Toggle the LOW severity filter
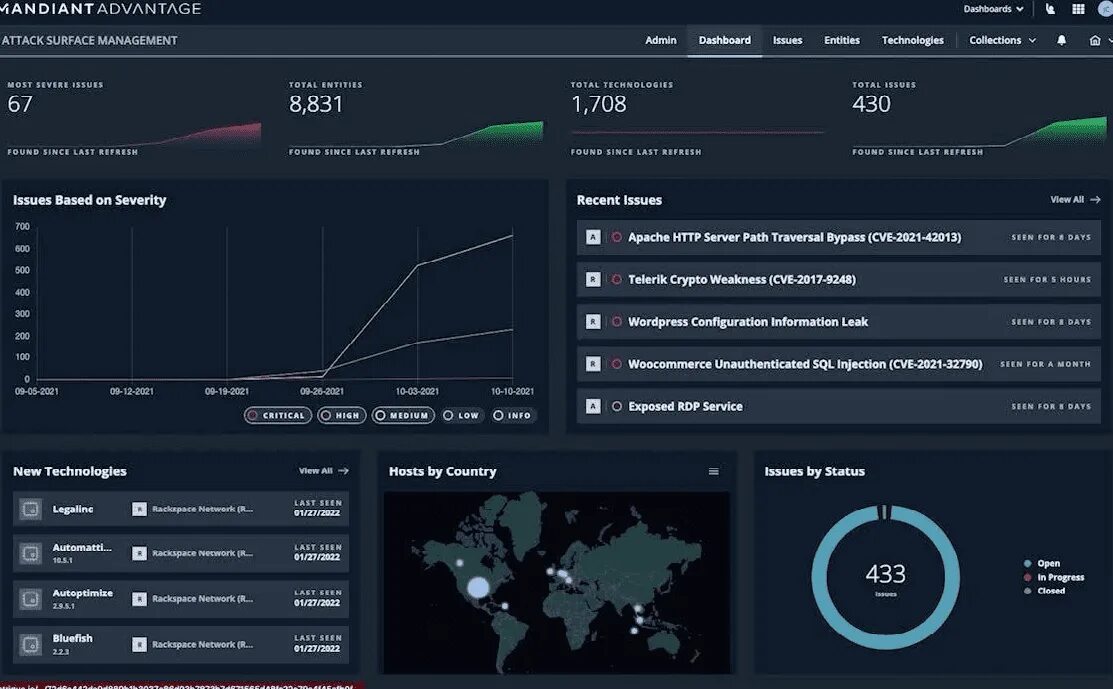This screenshot has height=689, width=1113. click(461, 416)
